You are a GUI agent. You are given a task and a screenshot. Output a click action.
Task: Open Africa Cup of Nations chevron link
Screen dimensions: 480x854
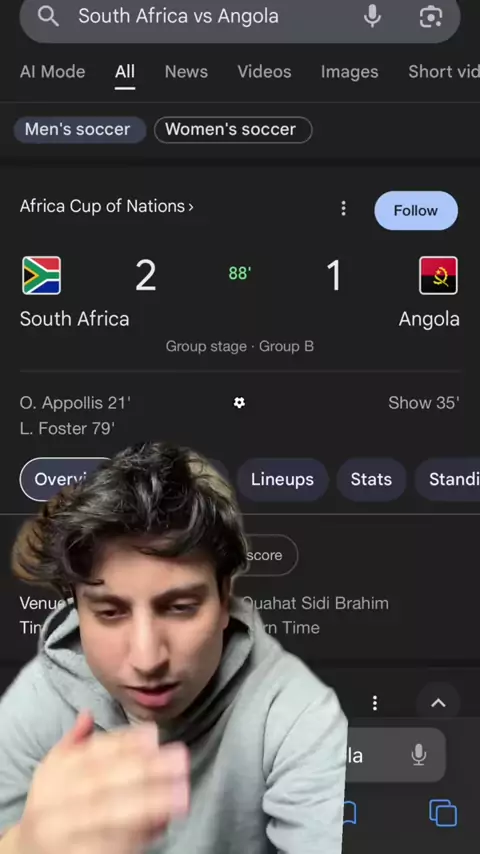pos(107,206)
